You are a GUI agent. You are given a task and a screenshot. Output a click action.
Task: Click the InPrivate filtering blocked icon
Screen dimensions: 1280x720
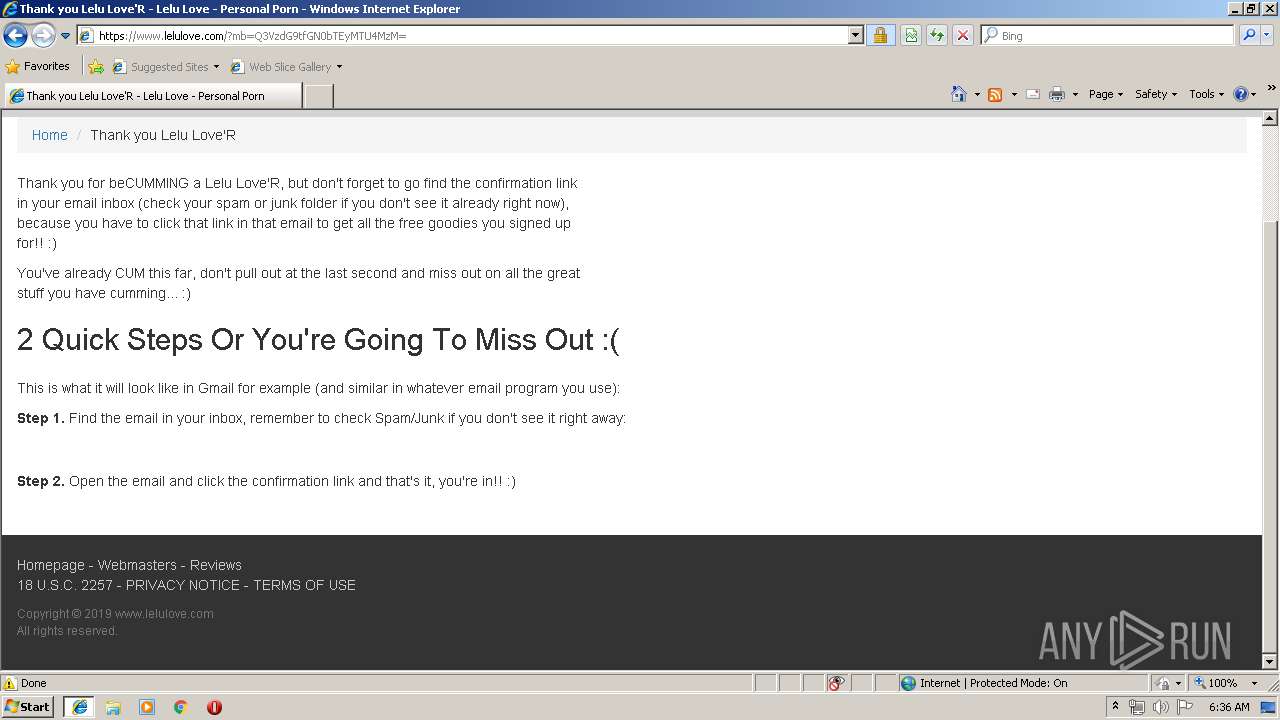(836, 683)
